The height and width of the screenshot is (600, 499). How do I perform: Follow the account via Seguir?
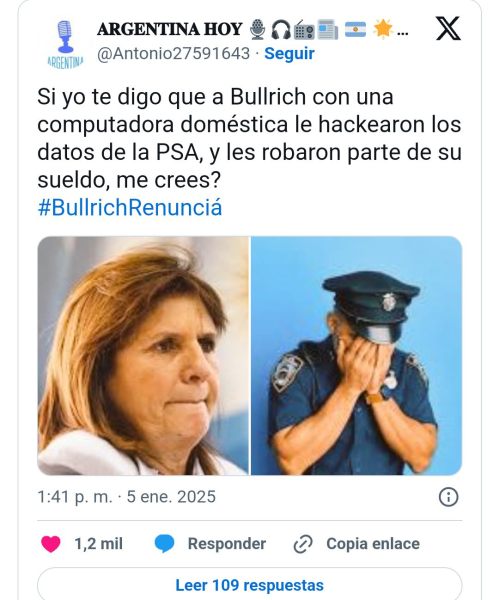289,54
